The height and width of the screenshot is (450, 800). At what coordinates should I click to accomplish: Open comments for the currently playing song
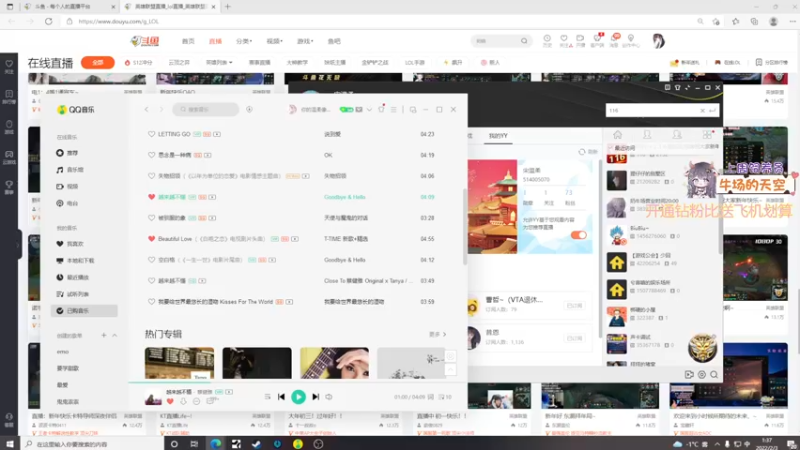(210, 402)
